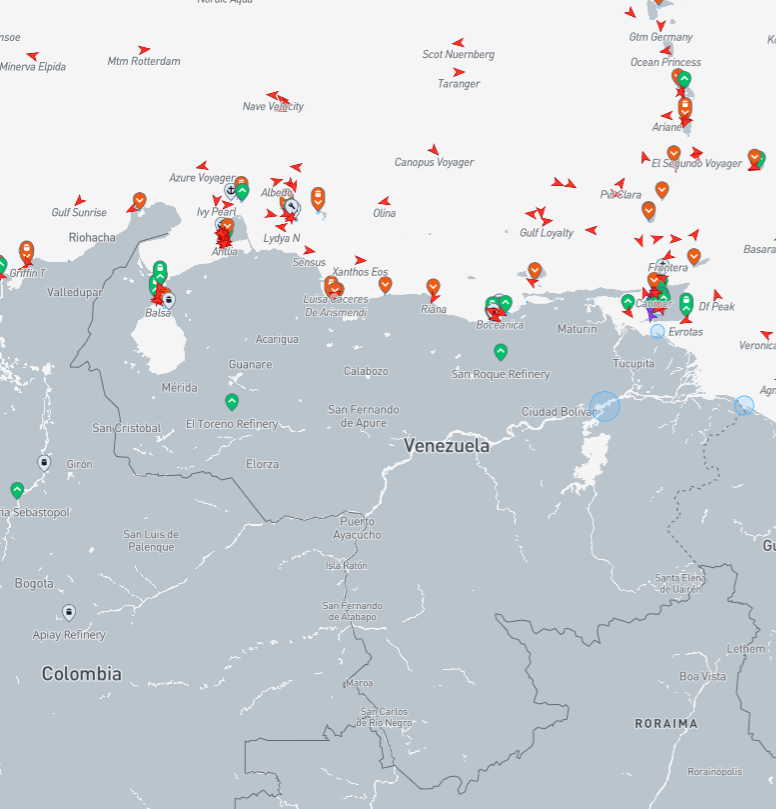The width and height of the screenshot is (776, 809).
Task: Click the green tank marker above Balsa
Action: pyautogui.click(x=160, y=272)
